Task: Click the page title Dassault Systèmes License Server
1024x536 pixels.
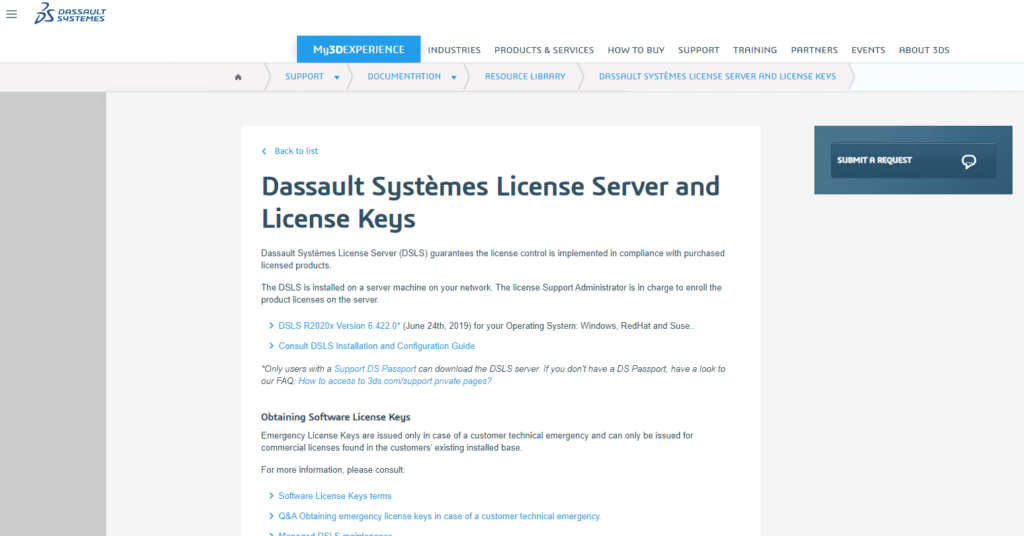Action: [490, 202]
